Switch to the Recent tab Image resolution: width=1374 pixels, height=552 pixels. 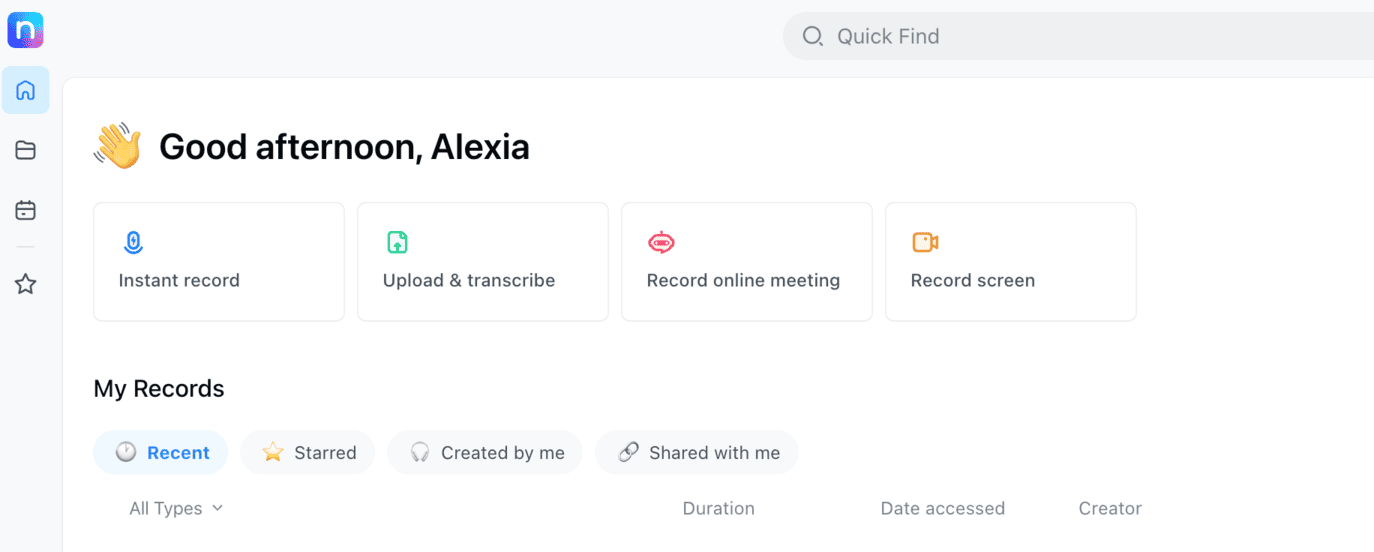[x=161, y=453]
